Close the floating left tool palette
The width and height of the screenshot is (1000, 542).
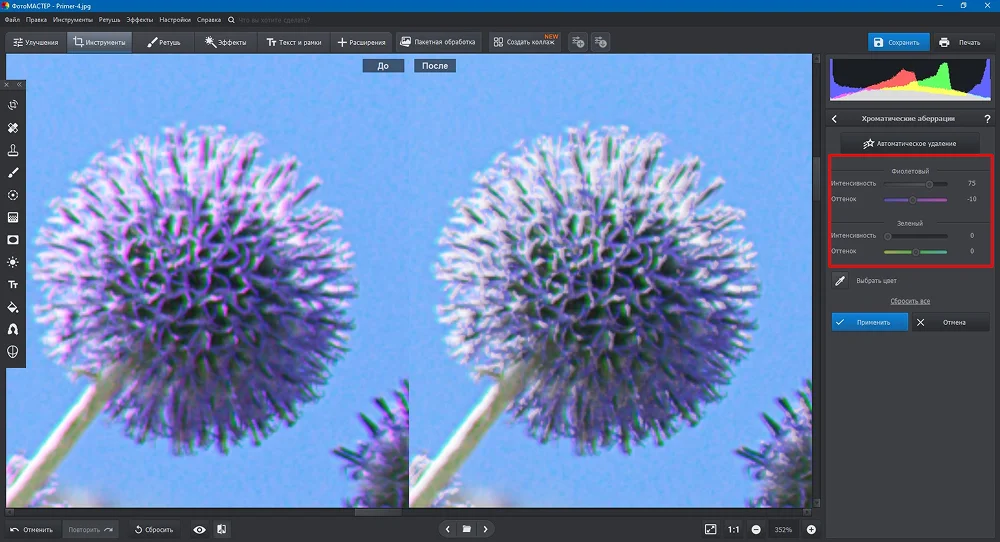pos(6,84)
